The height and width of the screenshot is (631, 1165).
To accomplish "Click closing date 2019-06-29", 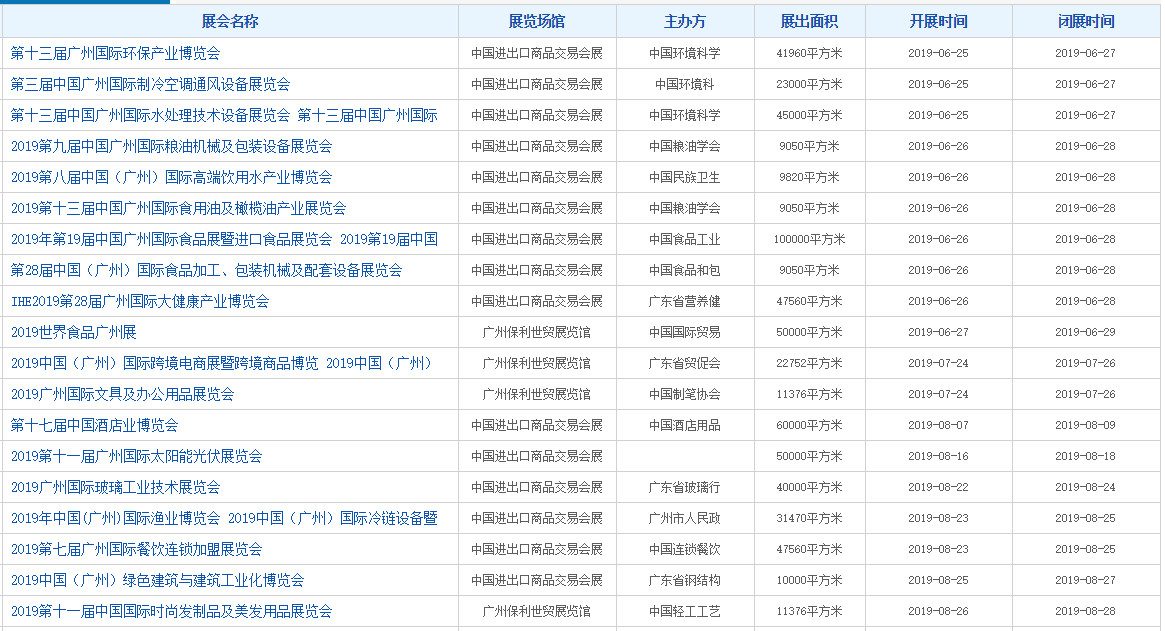I will 1086,332.
